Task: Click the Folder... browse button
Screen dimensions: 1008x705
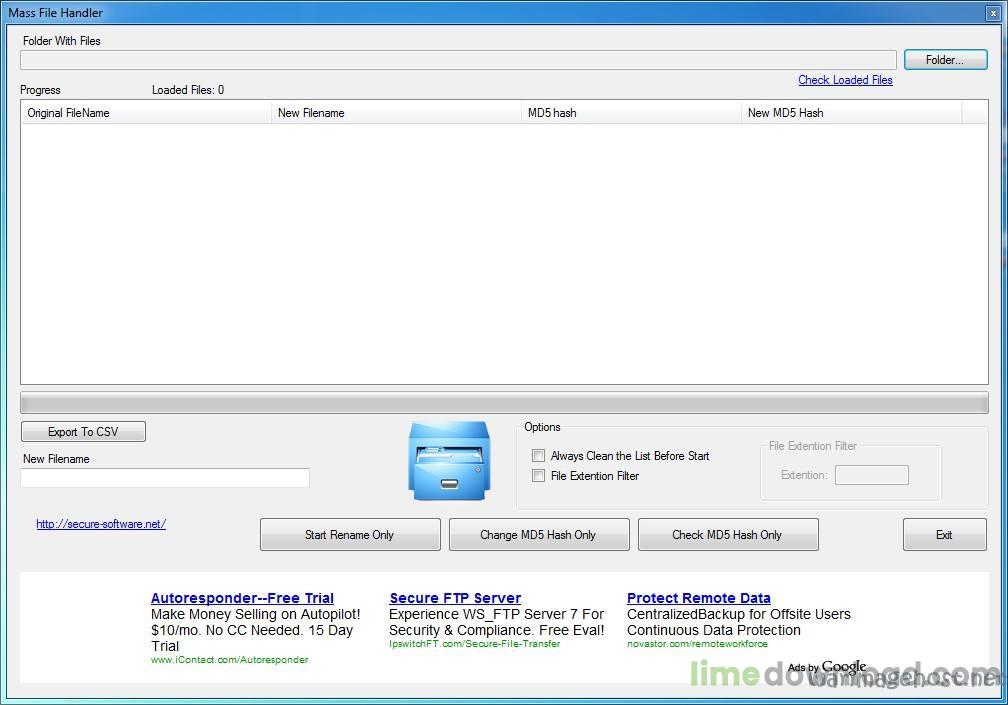Action: [x=945, y=60]
